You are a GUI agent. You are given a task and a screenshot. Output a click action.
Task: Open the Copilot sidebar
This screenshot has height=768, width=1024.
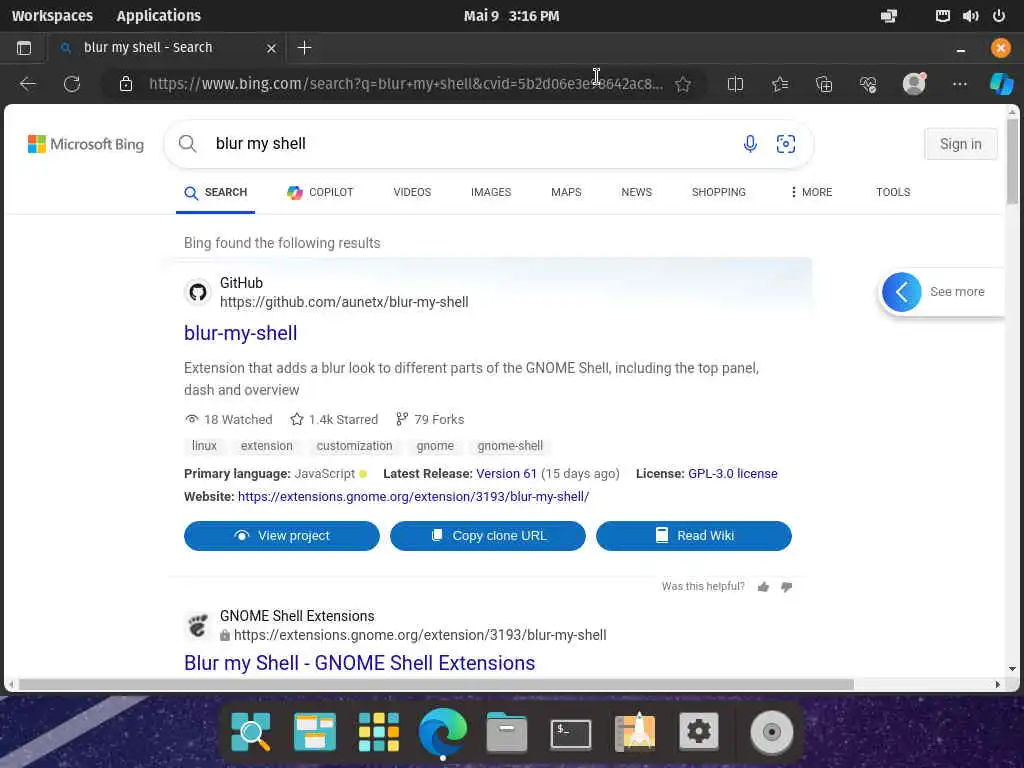pyautogui.click(x=1001, y=84)
